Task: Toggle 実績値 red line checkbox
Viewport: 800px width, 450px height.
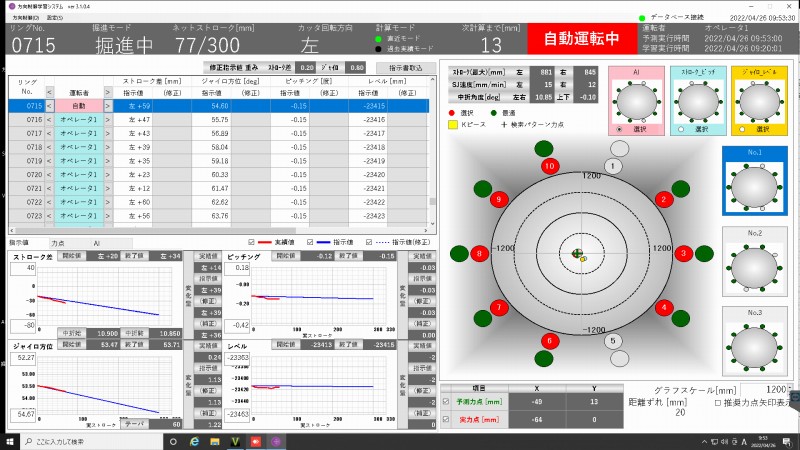Action: pos(252,242)
